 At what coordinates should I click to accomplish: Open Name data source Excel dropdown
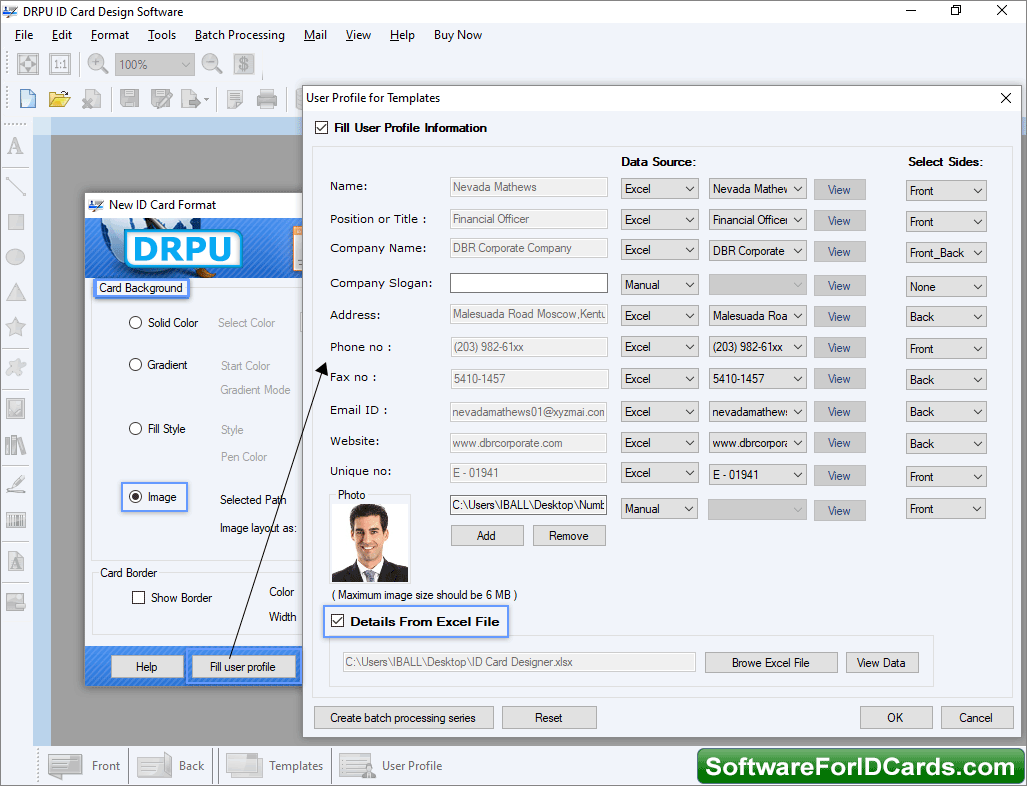click(x=660, y=189)
